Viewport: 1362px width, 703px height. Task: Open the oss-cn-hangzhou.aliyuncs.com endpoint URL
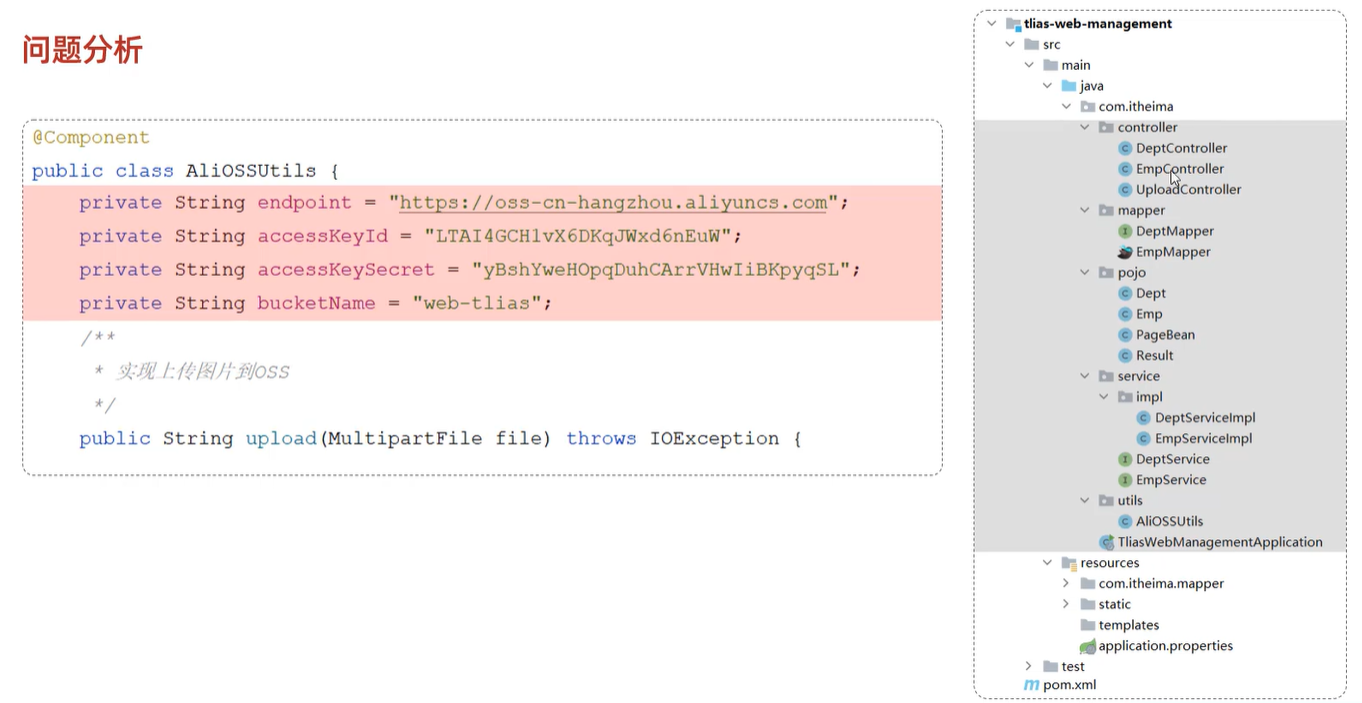tap(613, 203)
